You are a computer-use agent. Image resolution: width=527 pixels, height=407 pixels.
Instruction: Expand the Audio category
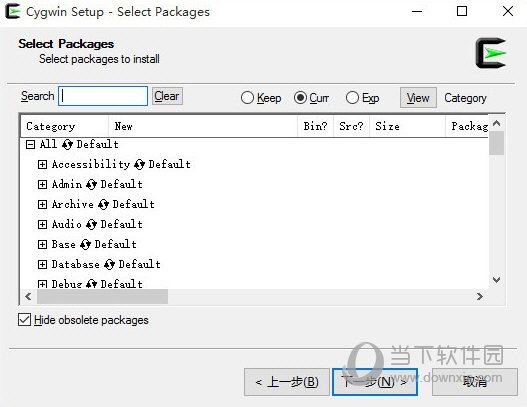pos(42,224)
